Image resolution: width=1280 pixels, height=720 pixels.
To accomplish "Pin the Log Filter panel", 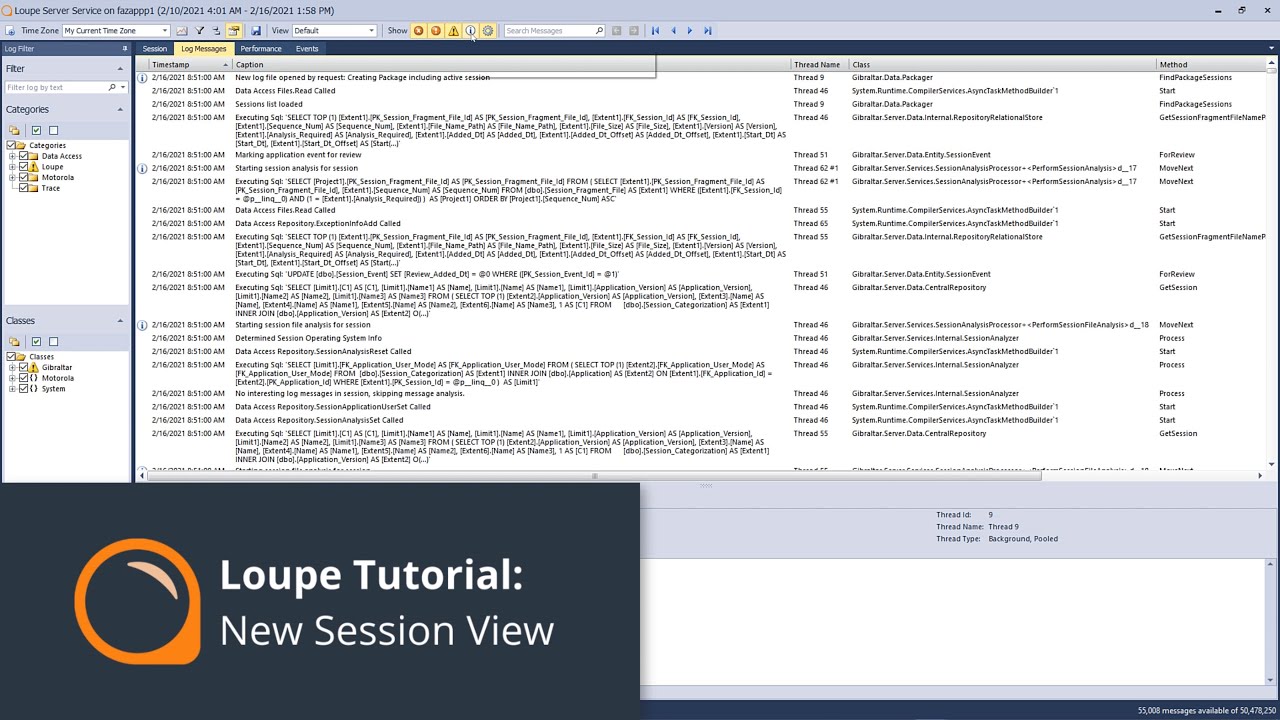I will pos(125,48).
